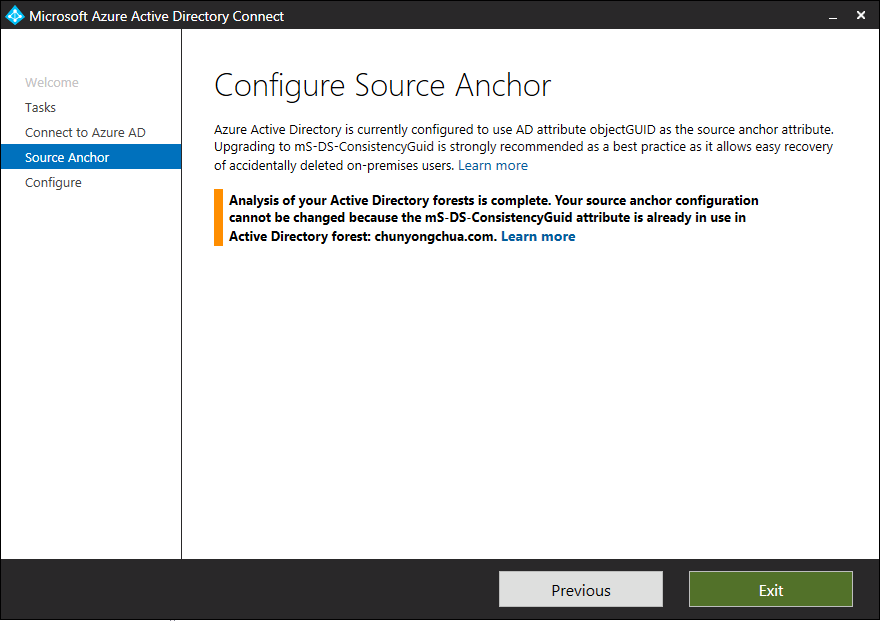This screenshot has height=621, width=880.
Task: Select the highlighted Source Anchor step
Action: (x=68, y=158)
